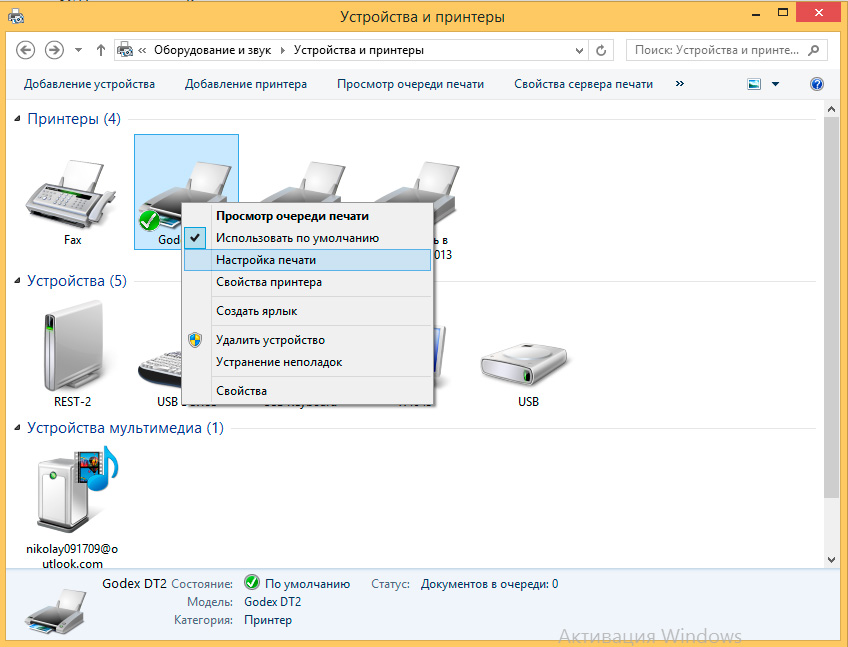Viewport: 848px width, 647px height.
Task: Open the address bar history dropdown
Action: tap(579, 50)
